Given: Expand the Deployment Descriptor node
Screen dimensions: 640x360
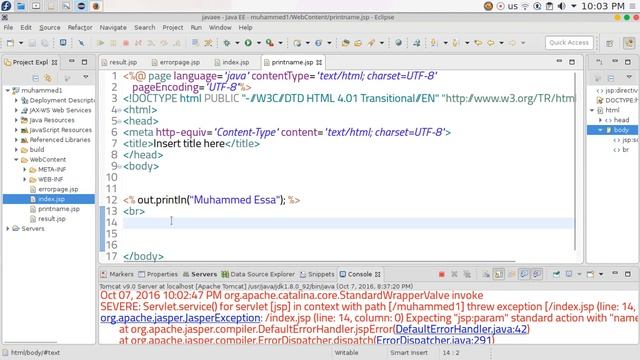Looking at the screenshot, I should pyautogui.click(x=16, y=100).
